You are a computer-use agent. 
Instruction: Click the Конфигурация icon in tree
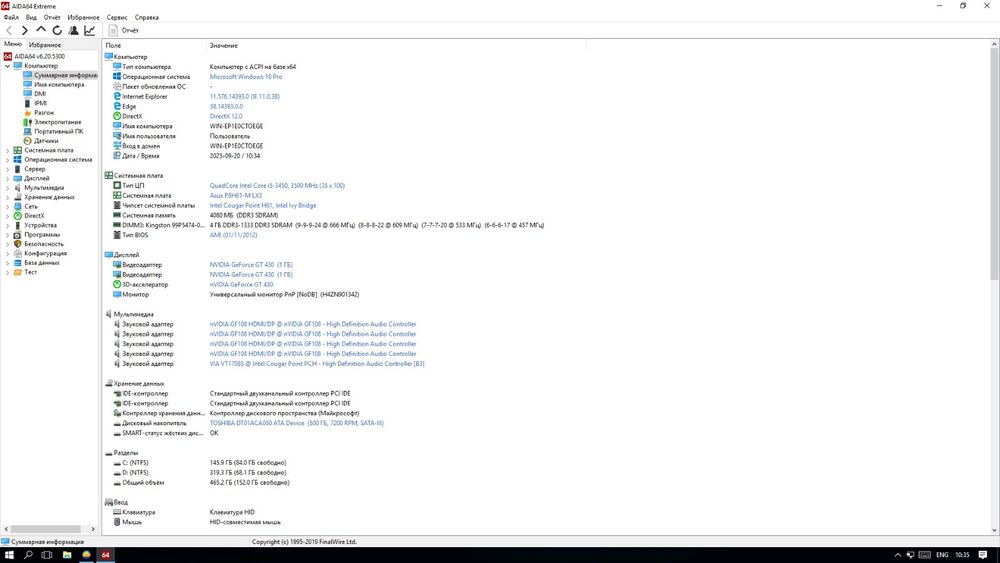tap(17, 253)
